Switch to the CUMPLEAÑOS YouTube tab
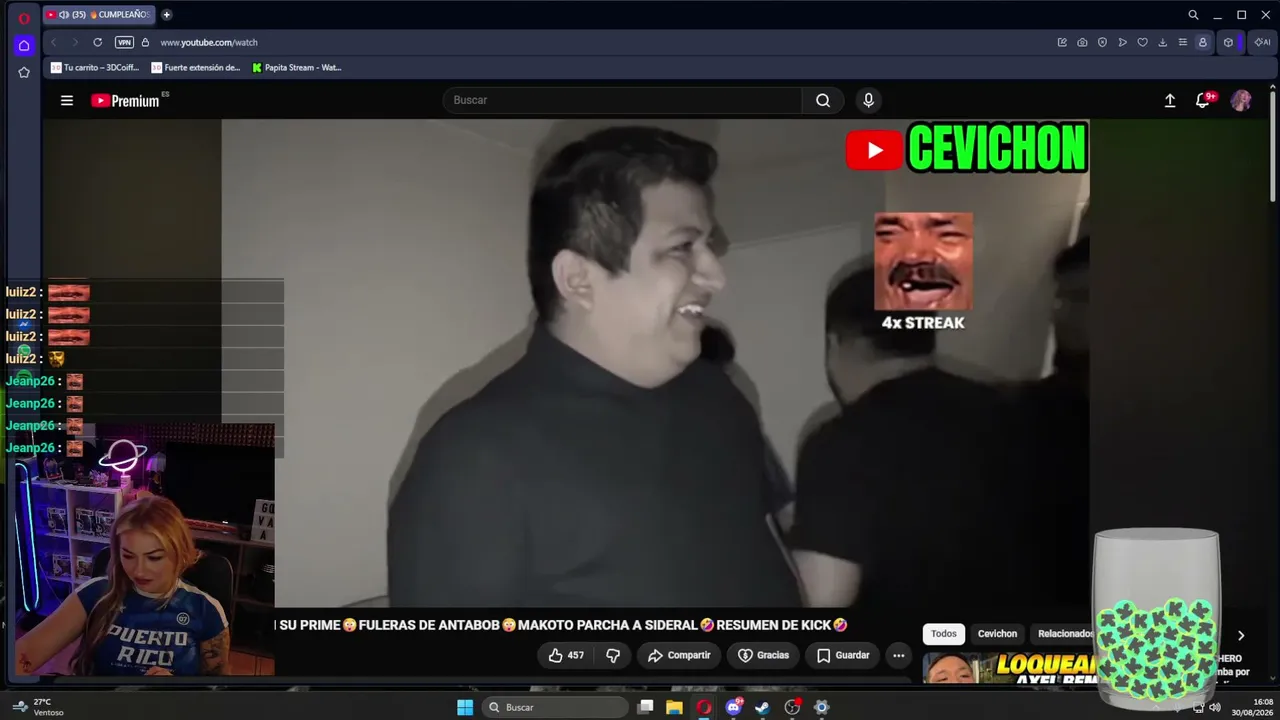The image size is (1280, 720). tap(98, 15)
